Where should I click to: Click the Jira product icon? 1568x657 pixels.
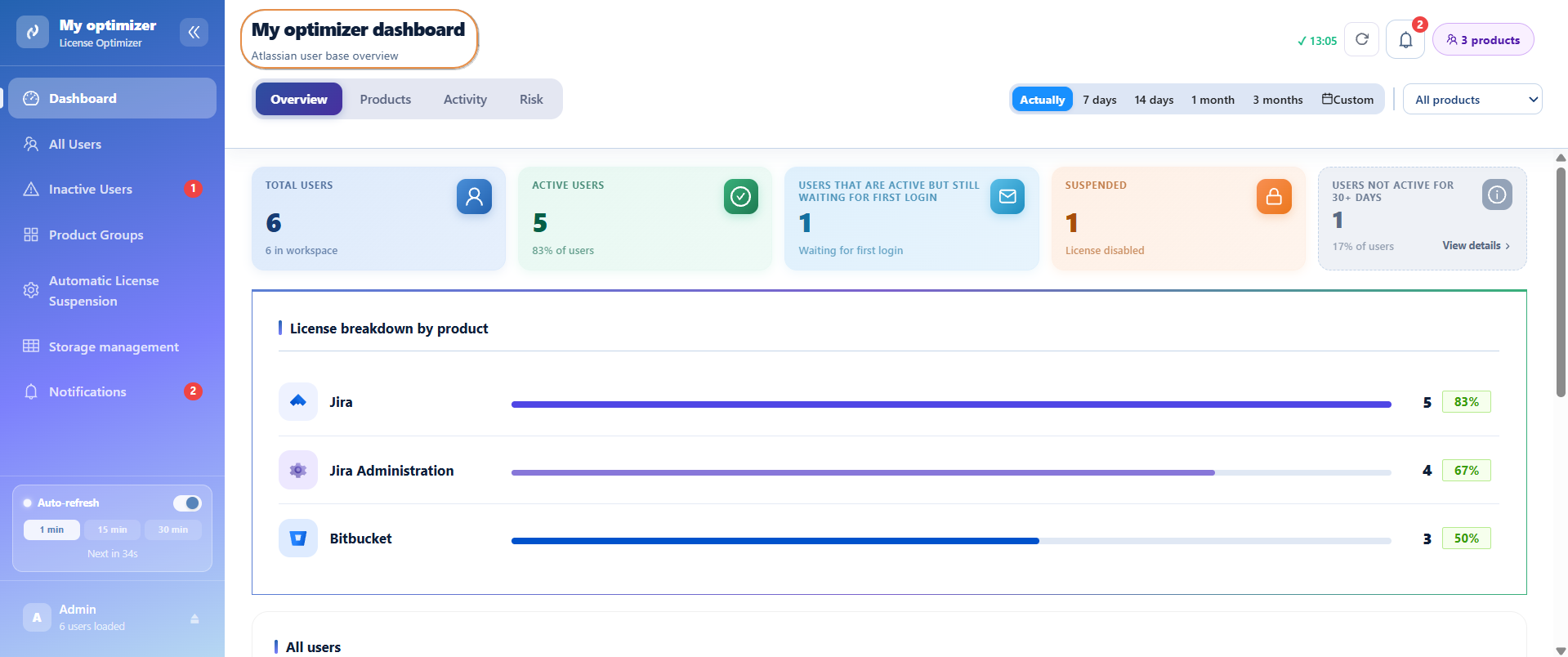pos(298,401)
